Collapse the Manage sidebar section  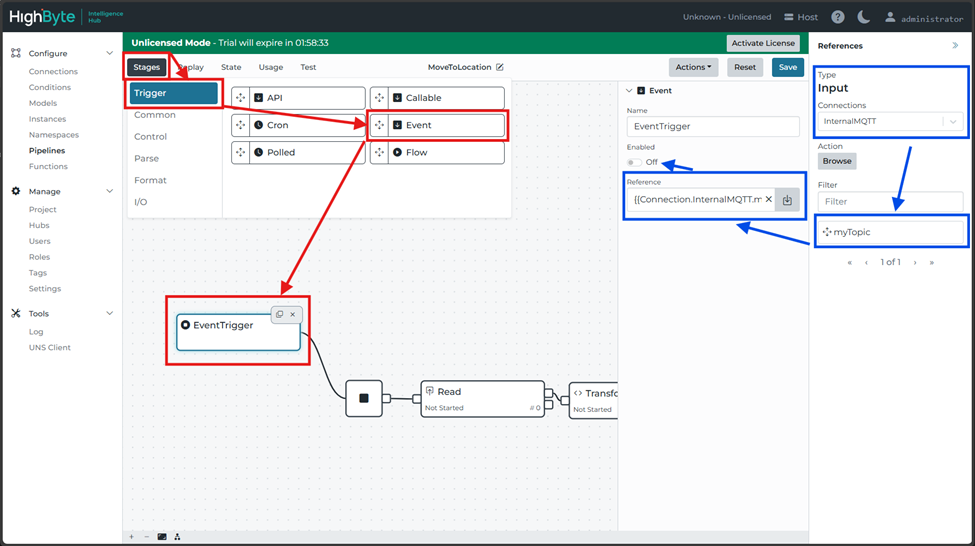point(109,191)
